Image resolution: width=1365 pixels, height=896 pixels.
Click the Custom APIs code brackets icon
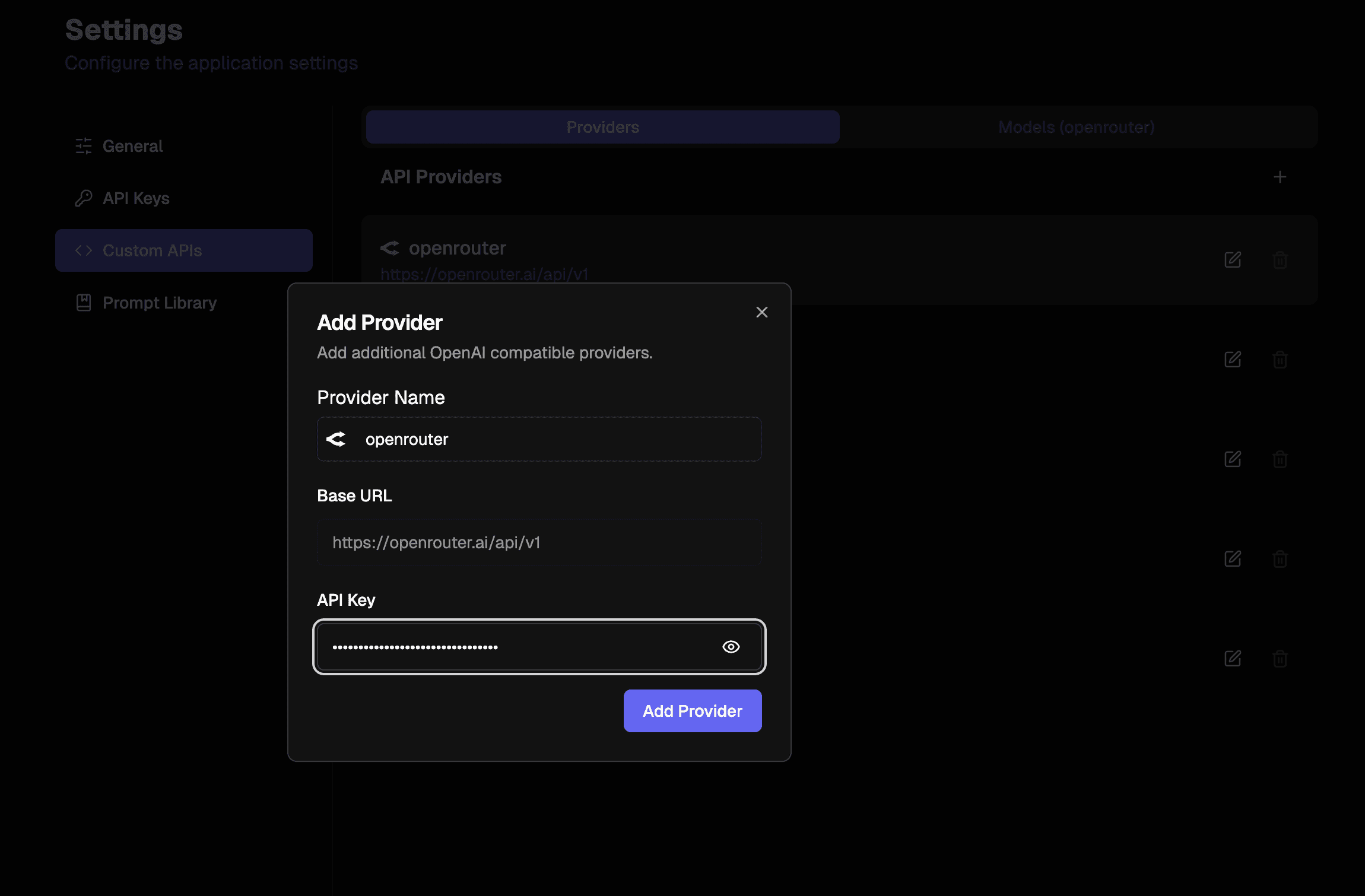coord(84,250)
